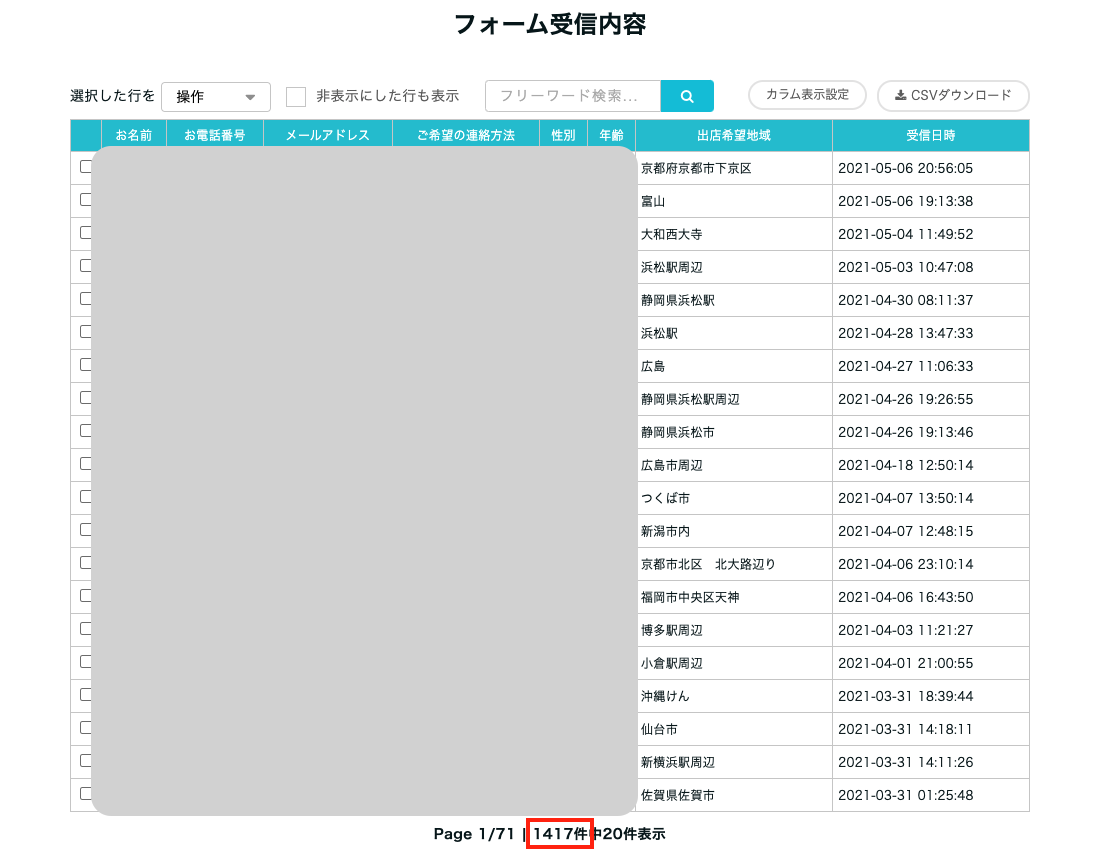Screen dimensions: 1112x861
Task: Enable 非表示にした行も表示 checkbox
Action: [x=296, y=97]
